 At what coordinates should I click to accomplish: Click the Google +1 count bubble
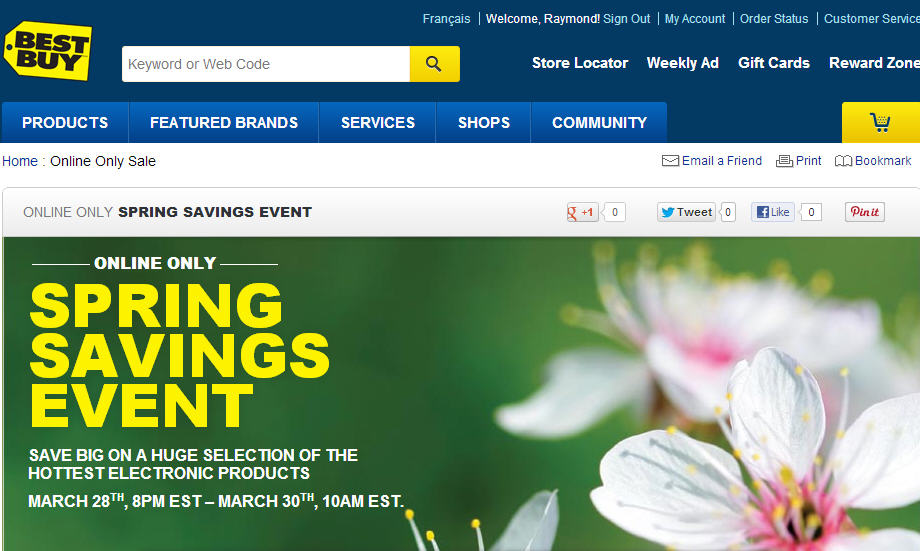tap(614, 212)
